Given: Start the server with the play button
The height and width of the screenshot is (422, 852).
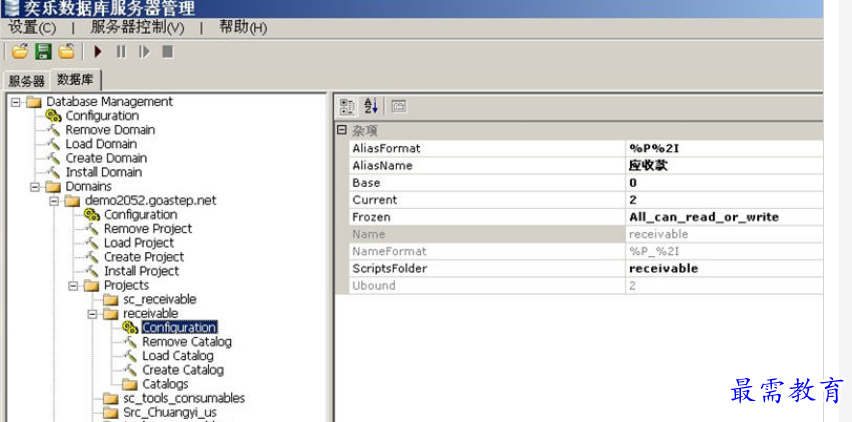Looking at the screenshot, I should click(x=98, y=52).
